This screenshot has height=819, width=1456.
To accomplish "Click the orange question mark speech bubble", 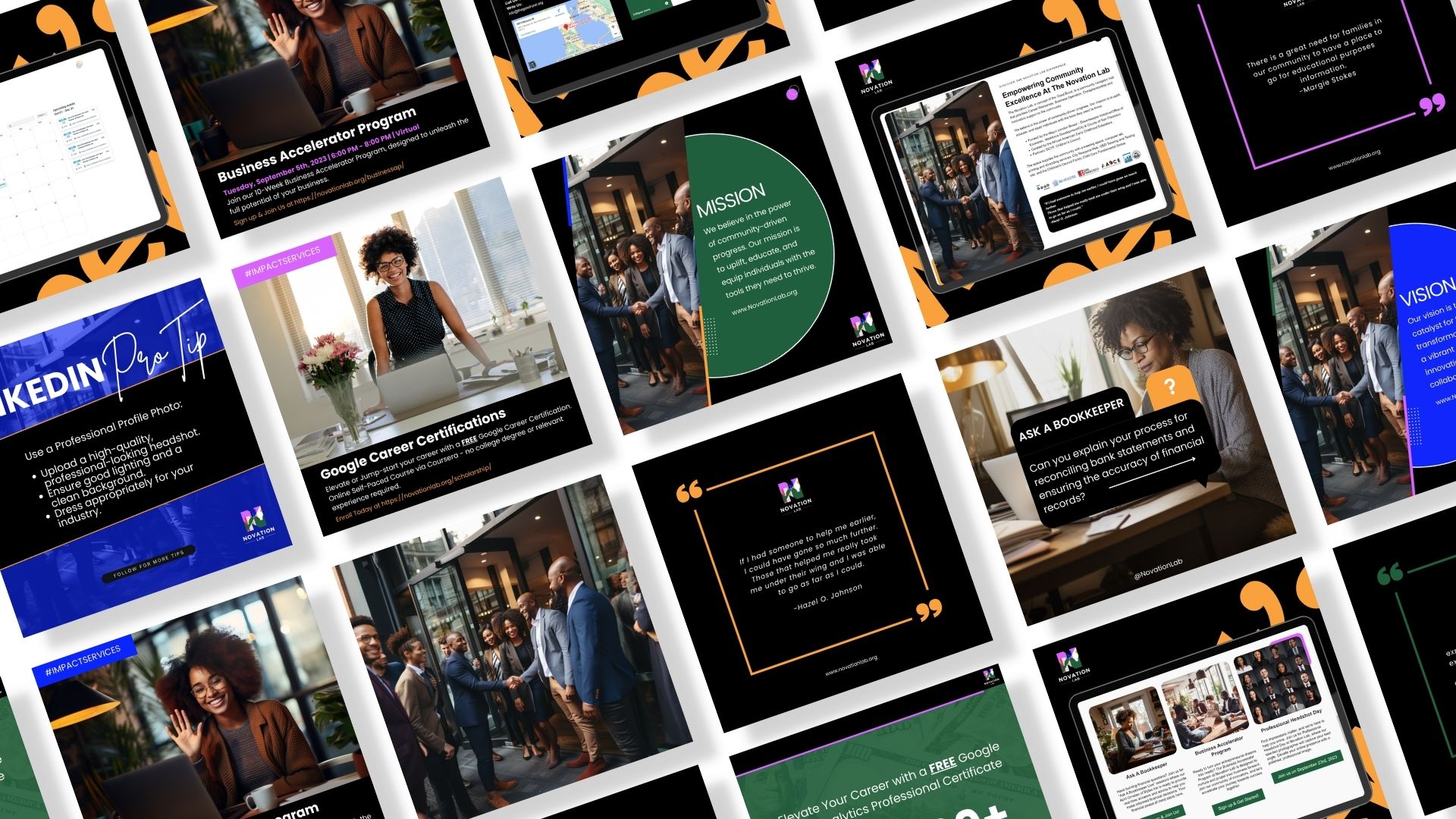I will [1169, 388].
